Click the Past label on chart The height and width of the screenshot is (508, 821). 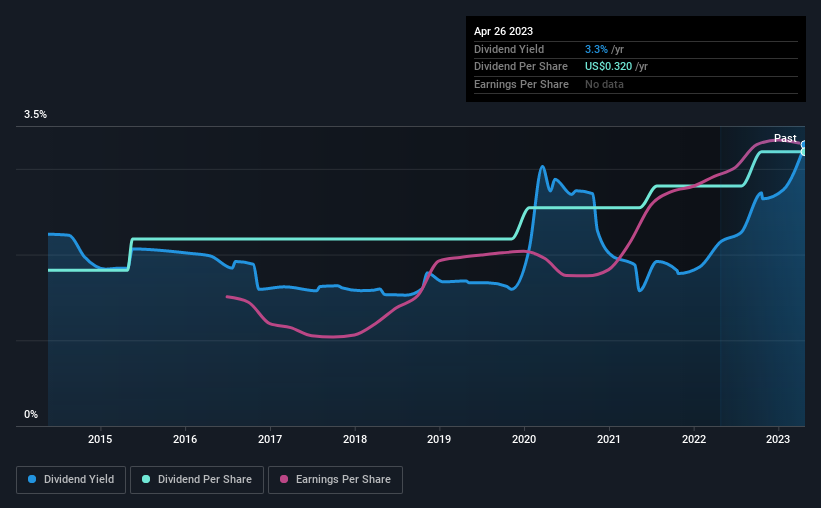click(785, 138)
